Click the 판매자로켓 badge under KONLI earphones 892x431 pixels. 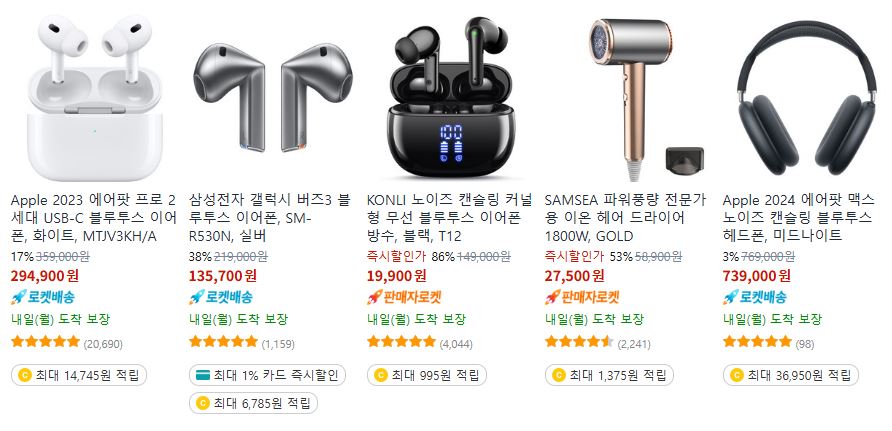pos(404,297)
